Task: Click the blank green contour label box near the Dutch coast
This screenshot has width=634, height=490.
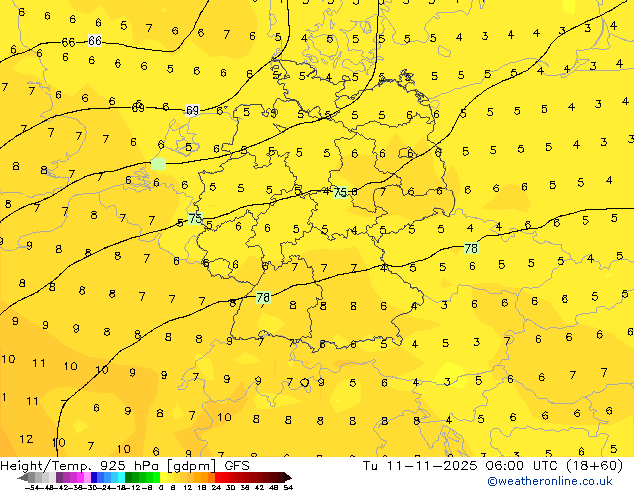Action: (x=158, y=164)
